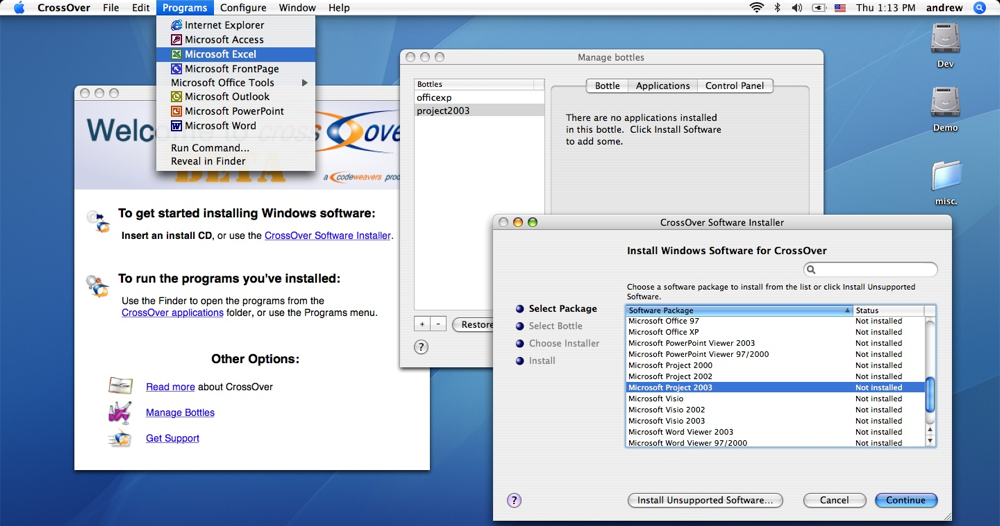Select the project2003 bottle
This screenshot has height=526, width=1000.
click(479, 110)
